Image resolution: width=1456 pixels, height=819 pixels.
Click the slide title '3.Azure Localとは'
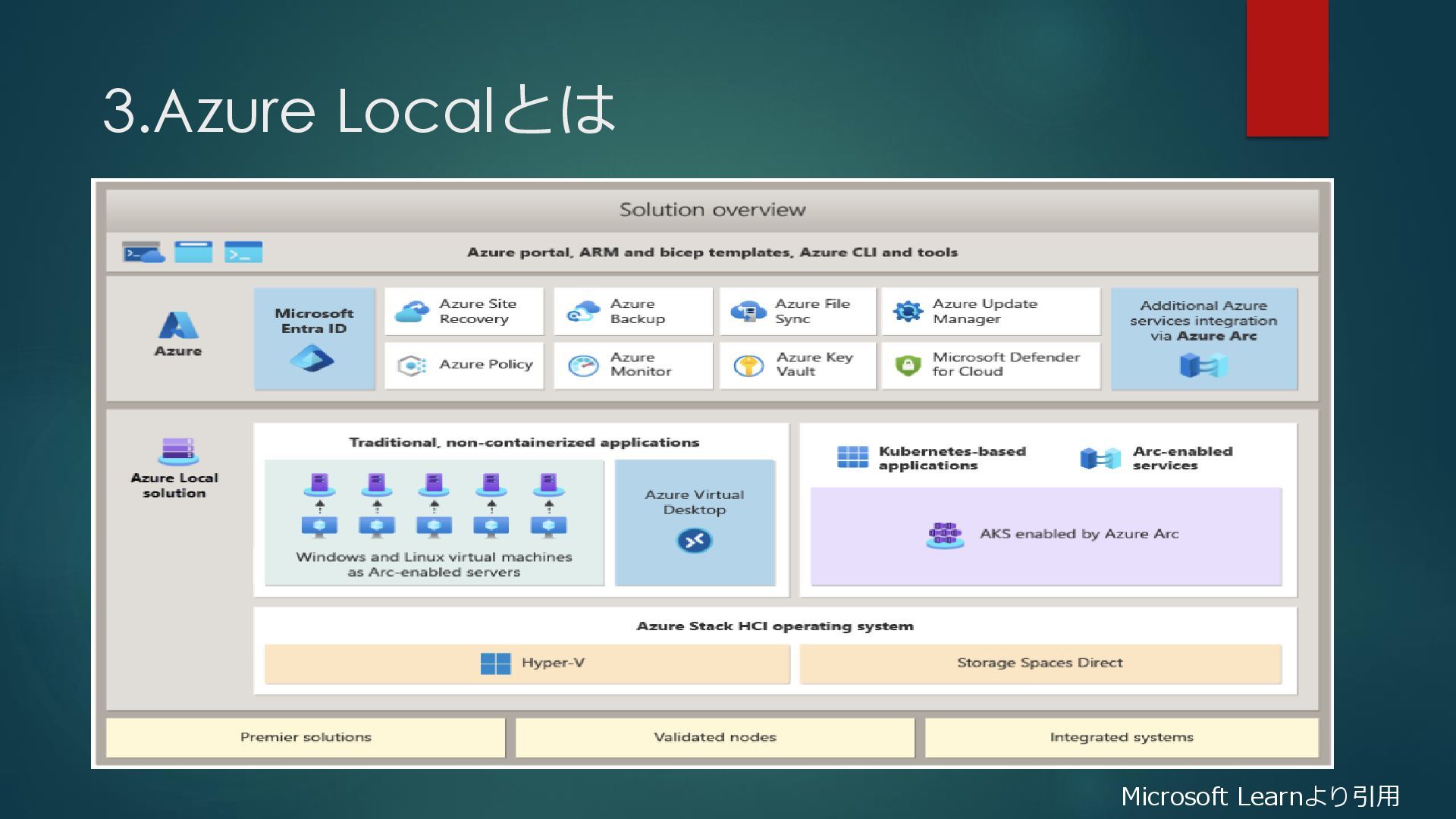coord(359,110)
